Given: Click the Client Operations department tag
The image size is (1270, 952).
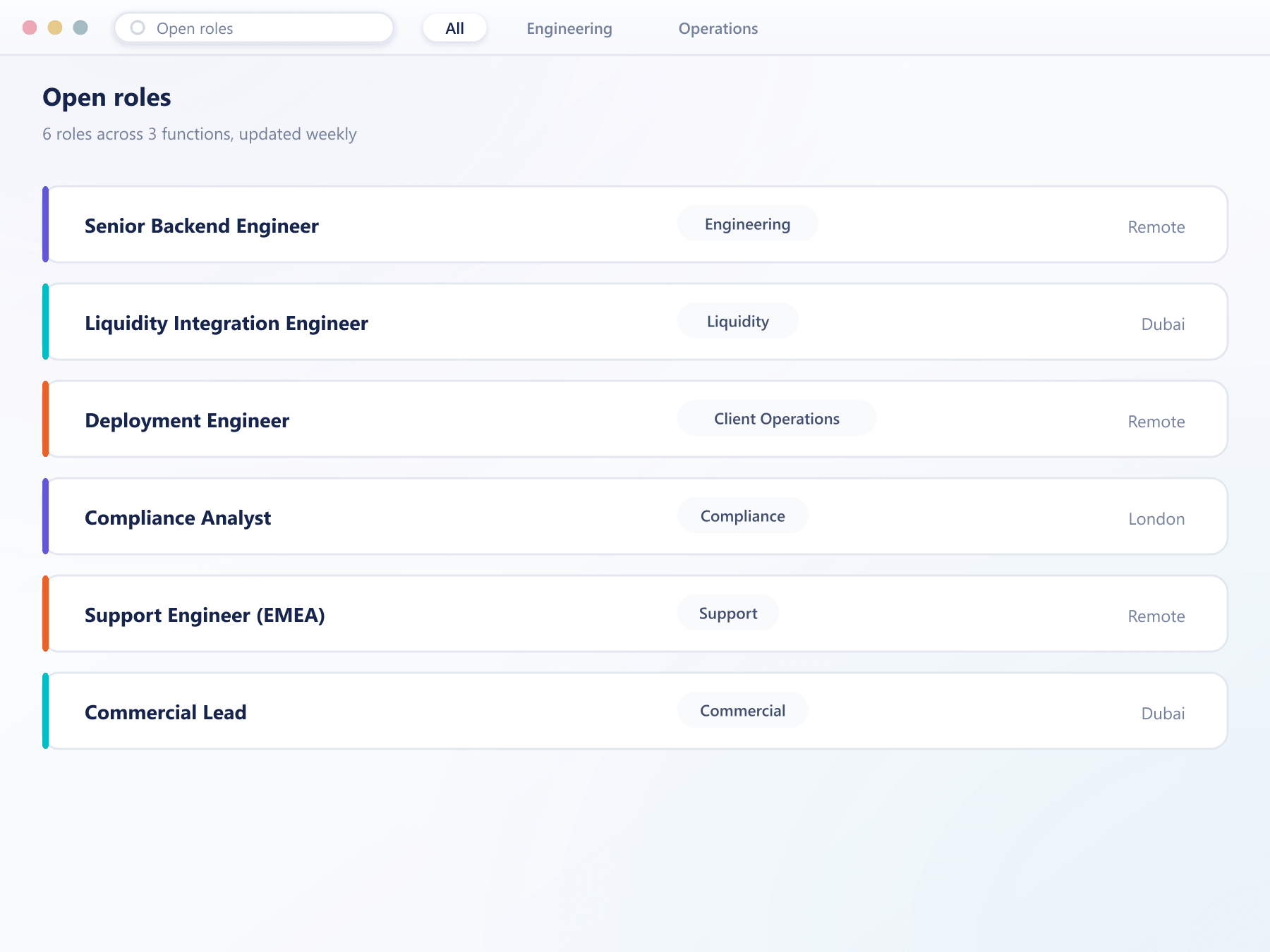Looking at the screenshot, I should point(777,419).
